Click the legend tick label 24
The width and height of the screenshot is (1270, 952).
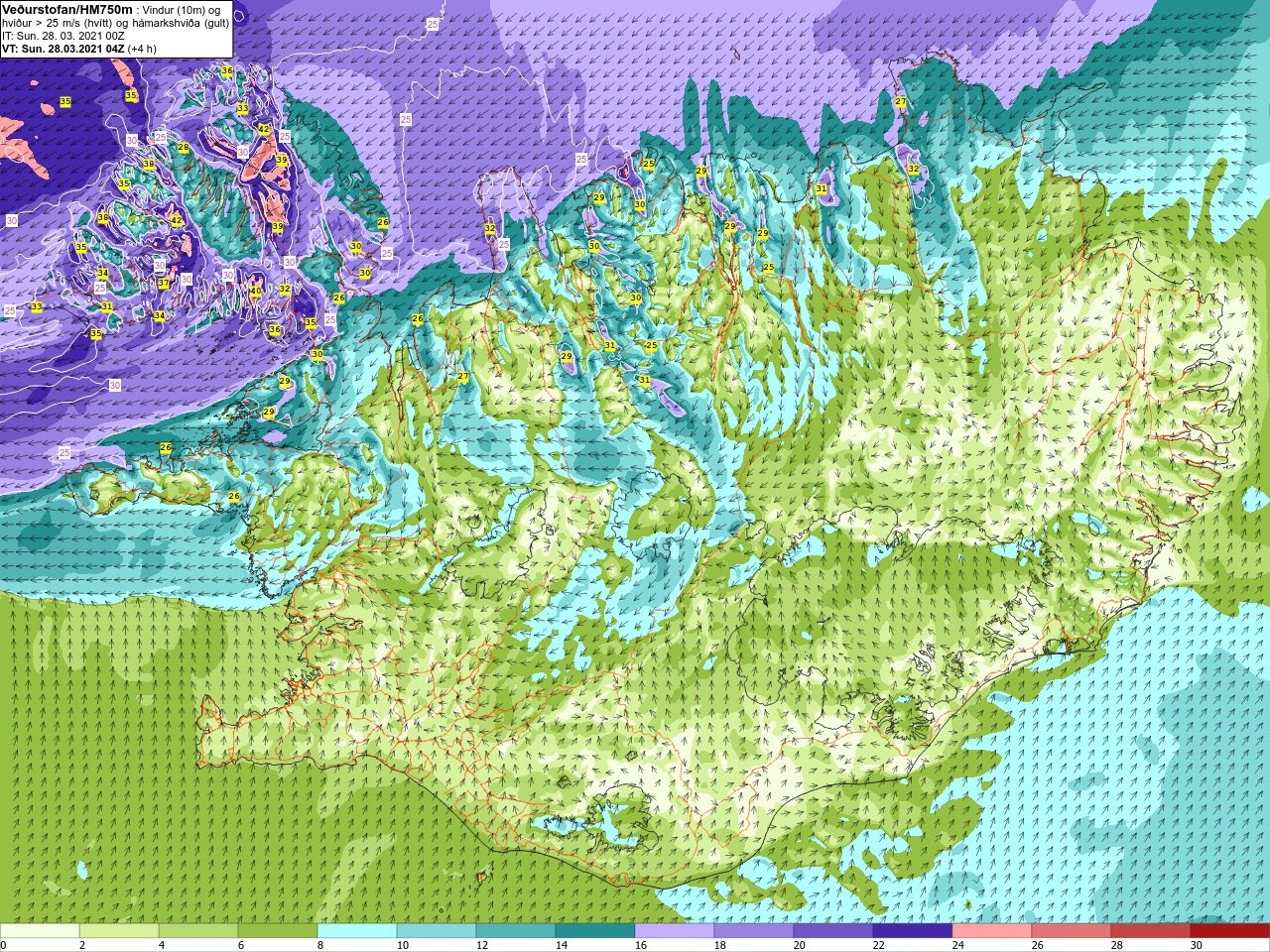[x=958, y=946]
